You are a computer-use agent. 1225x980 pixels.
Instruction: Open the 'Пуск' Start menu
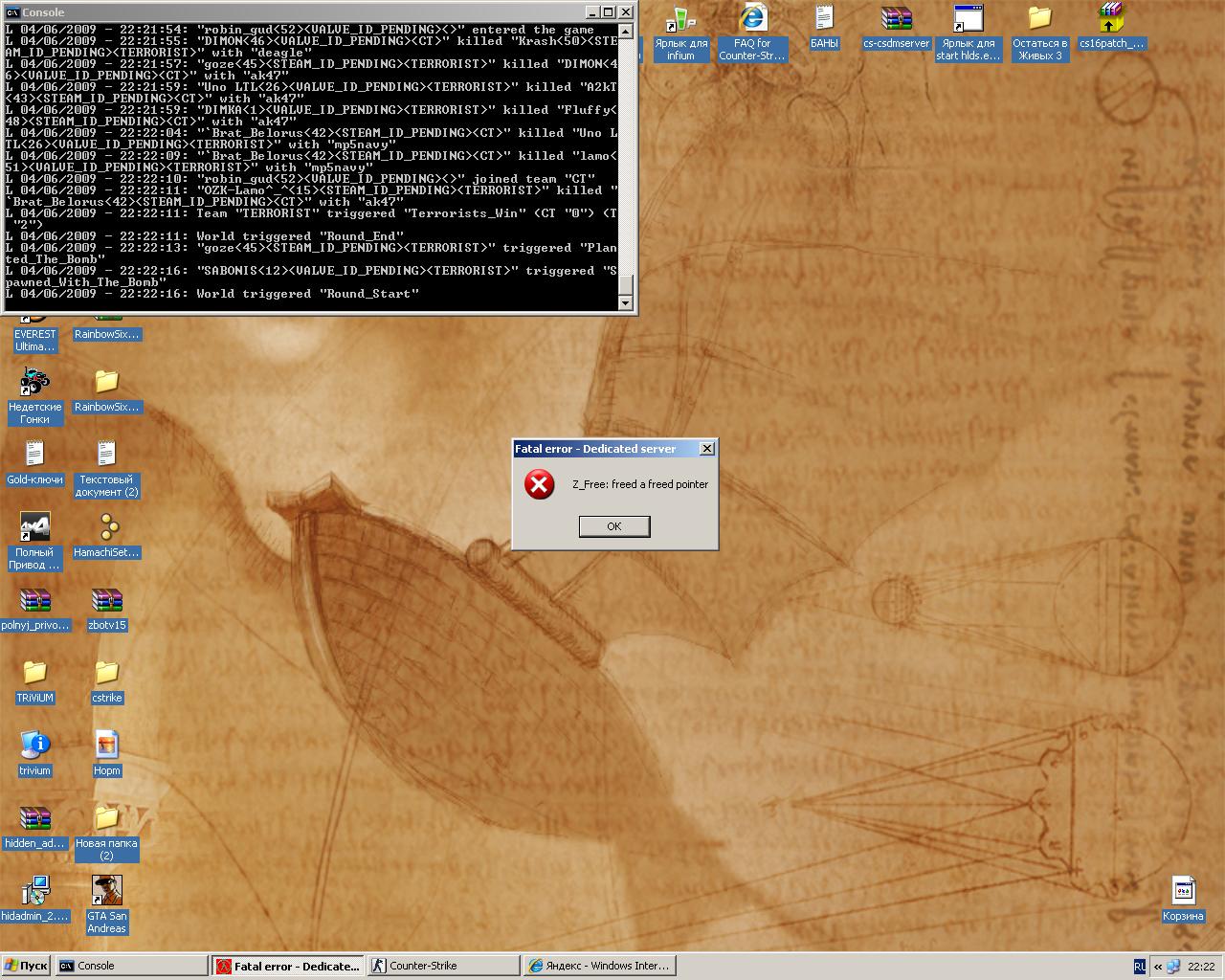(26, 966)
